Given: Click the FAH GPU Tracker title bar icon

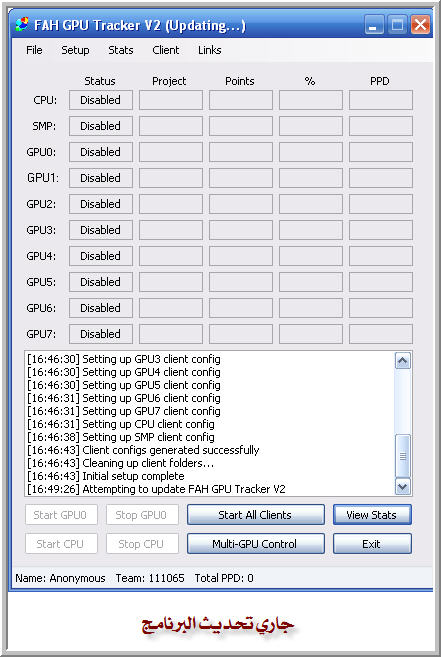Looking at the screenshot, I should (x=22, y=25).
